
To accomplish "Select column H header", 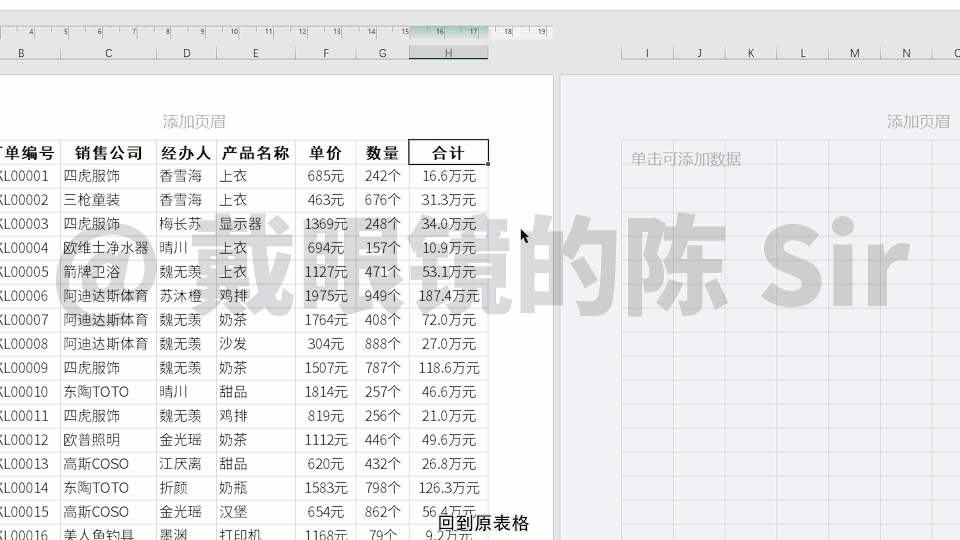I will point(449,53).
